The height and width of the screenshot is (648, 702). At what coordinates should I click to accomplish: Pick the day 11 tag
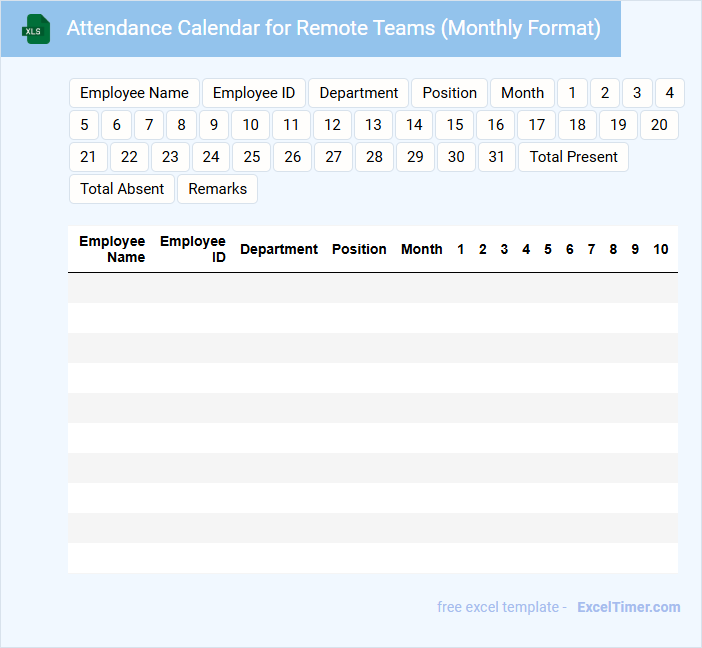(291, 125)
